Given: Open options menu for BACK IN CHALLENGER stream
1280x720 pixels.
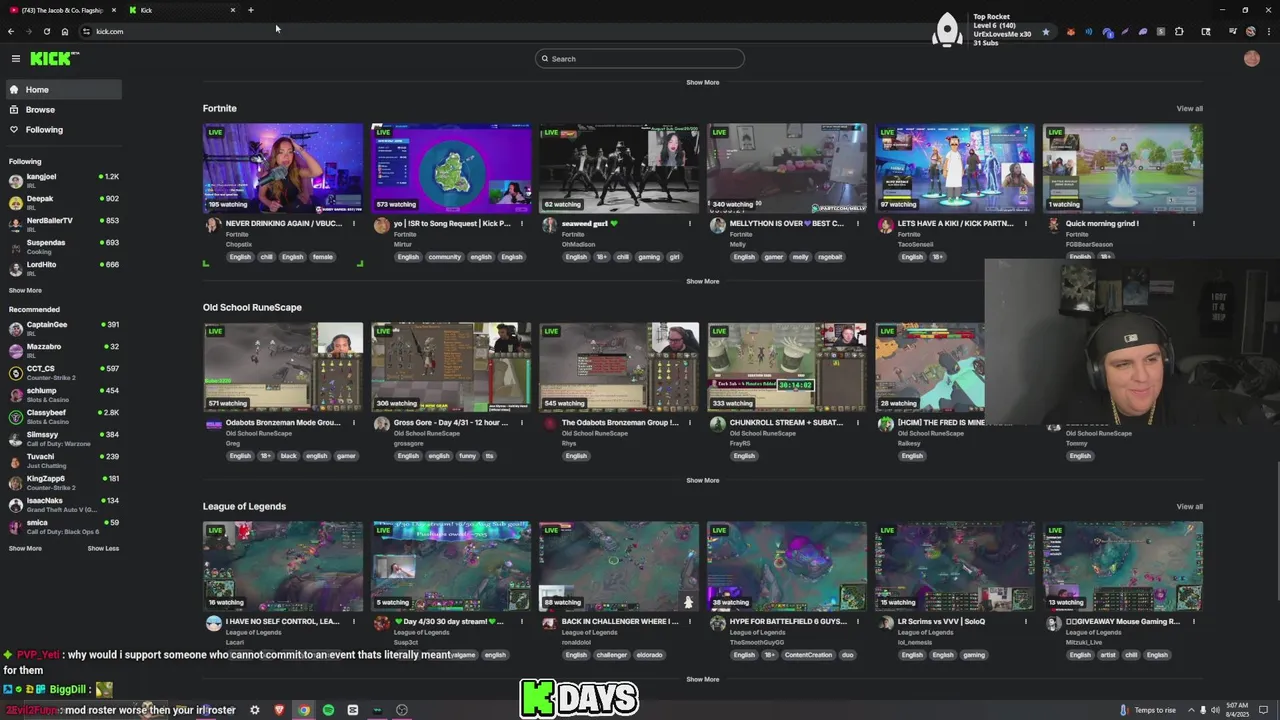Looking at the screenshot, I should [689, 621].
